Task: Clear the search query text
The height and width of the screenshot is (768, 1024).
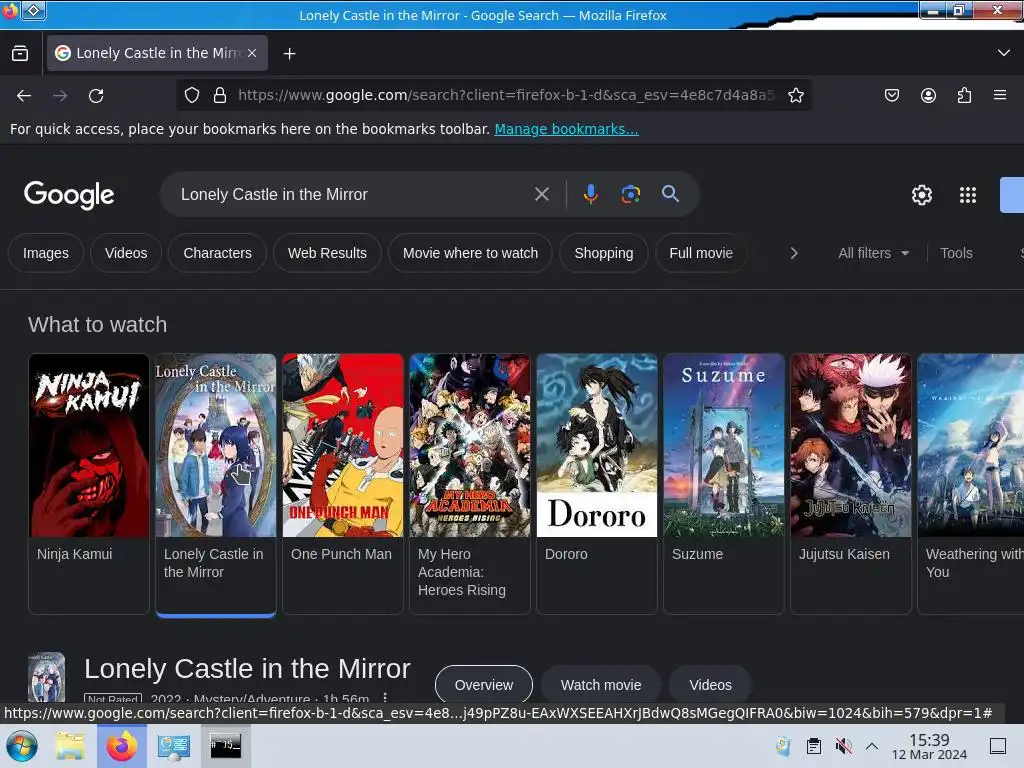Action: 541,194
